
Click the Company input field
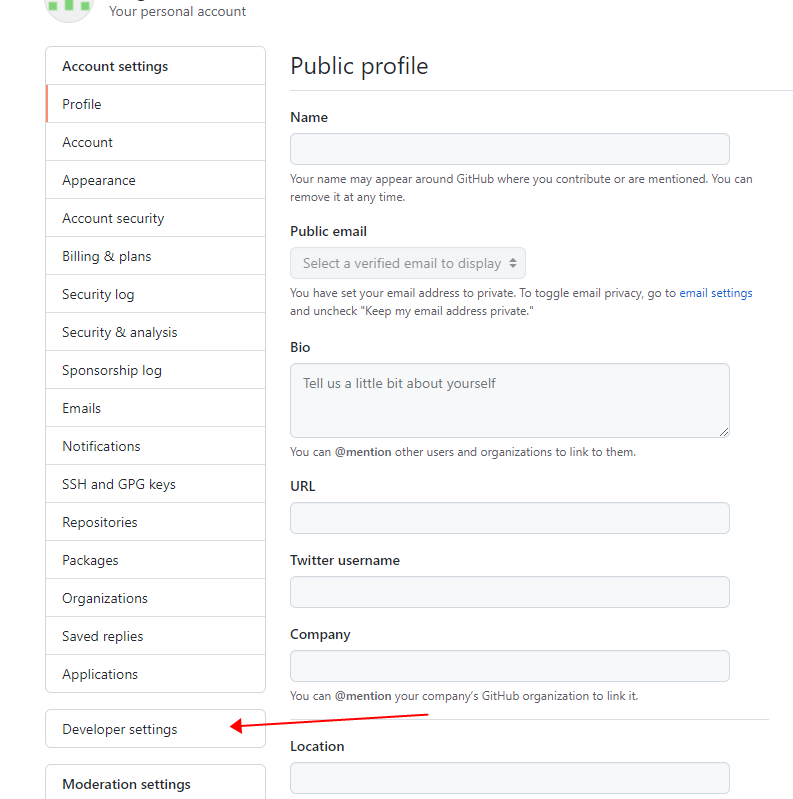[x=510, y=666]
